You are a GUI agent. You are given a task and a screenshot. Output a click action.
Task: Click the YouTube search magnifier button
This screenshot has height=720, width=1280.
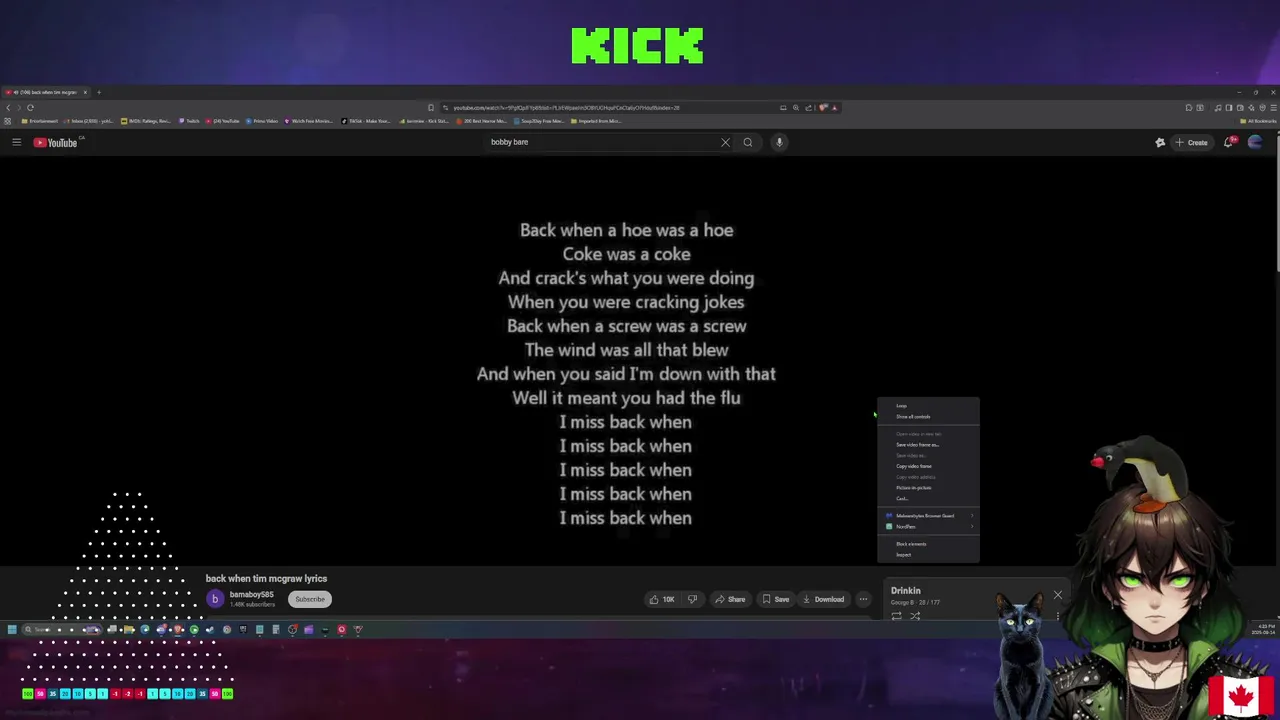tap(747, 142)
